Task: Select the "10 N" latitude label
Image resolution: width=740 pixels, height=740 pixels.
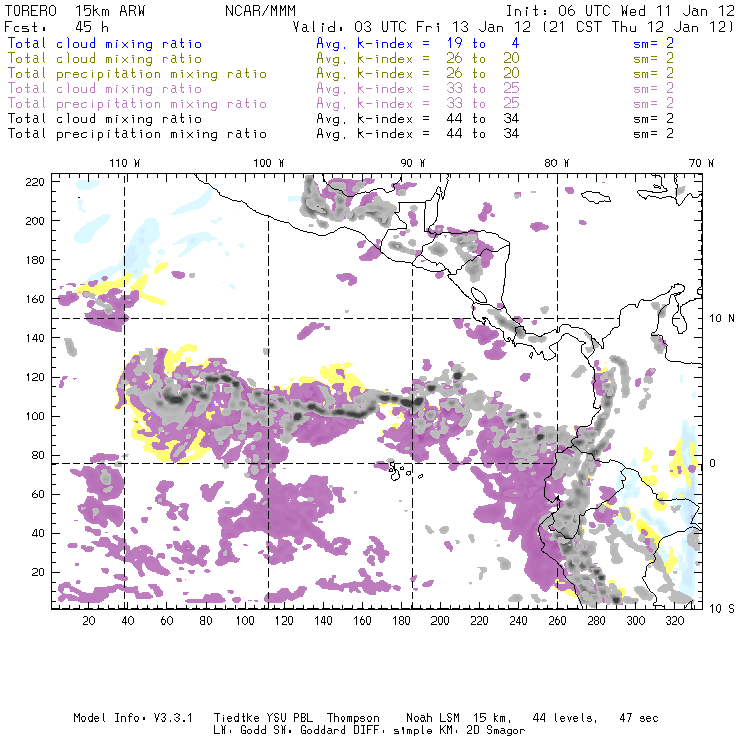Action: 722,319
